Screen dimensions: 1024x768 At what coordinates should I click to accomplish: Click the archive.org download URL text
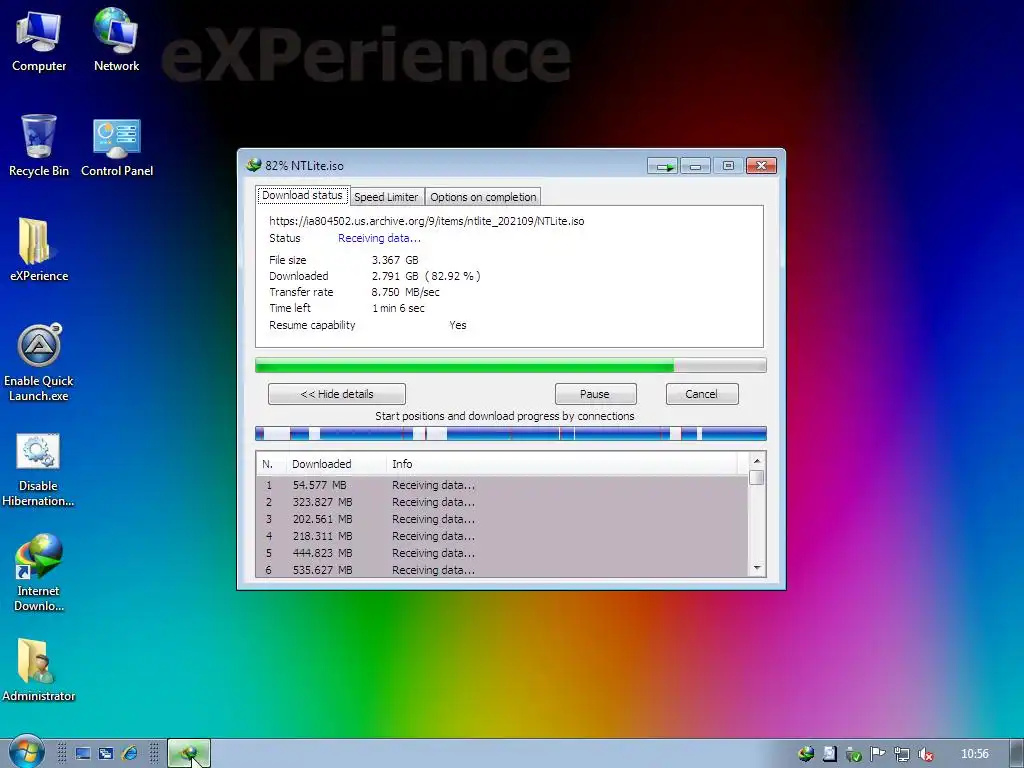pyautogui.click(x=426, y=221)
